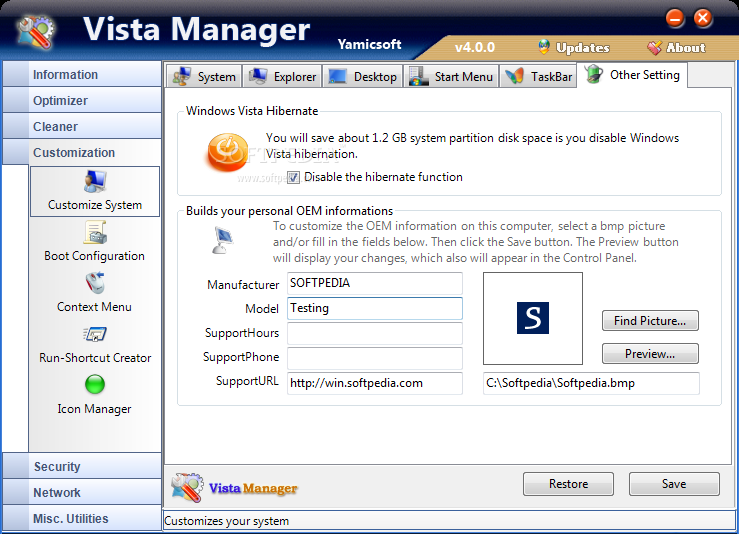Click the v4.0.0 version label
The height and width of the screenshot is (534, 739).
tap(475, 48)
